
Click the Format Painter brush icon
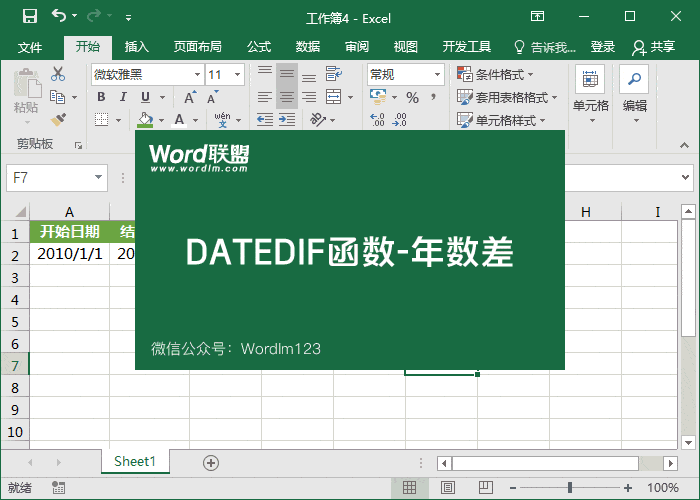[x=58, y=119]
